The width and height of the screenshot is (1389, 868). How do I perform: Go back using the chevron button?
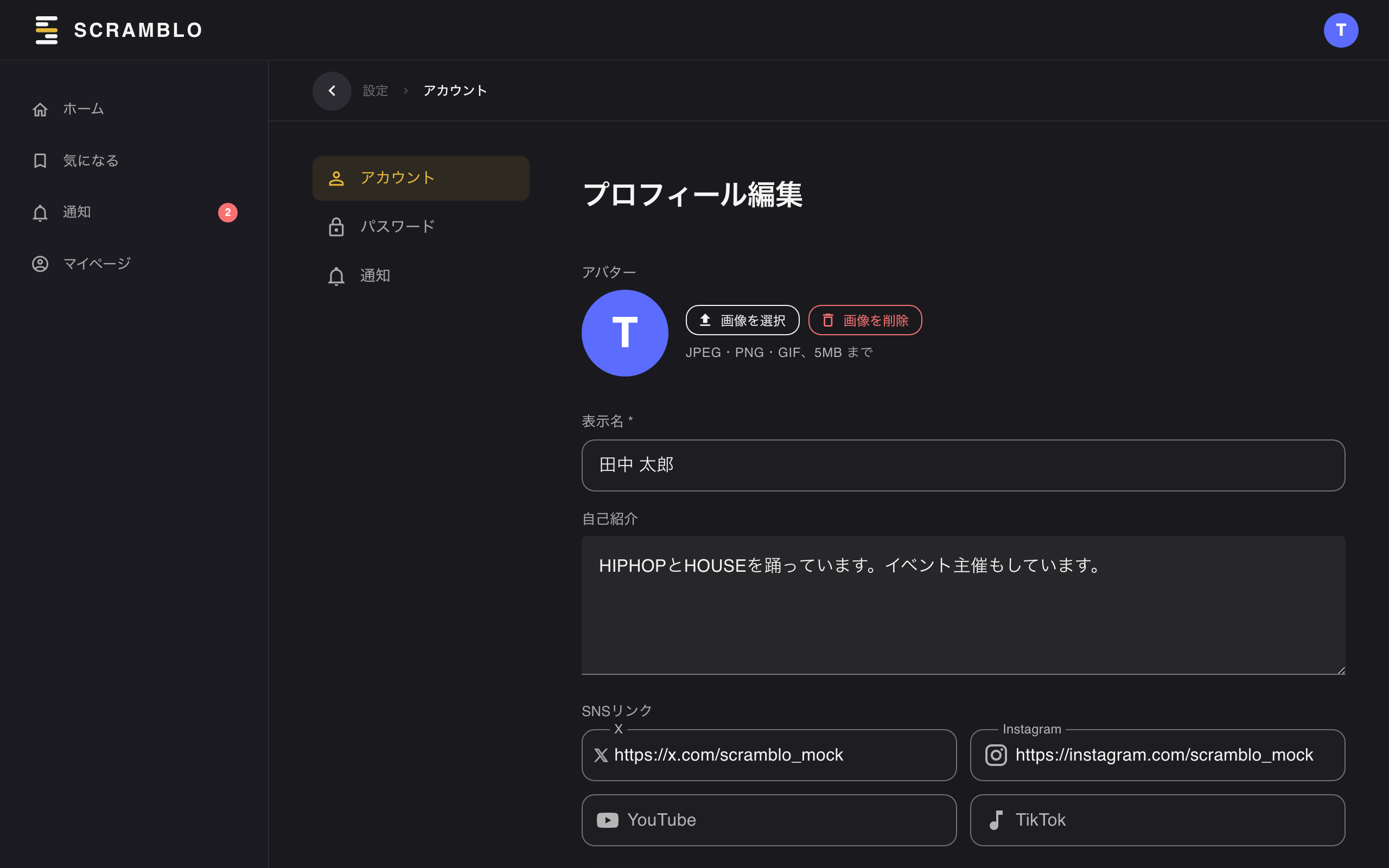pyautogui.click(x=332, y=91)
